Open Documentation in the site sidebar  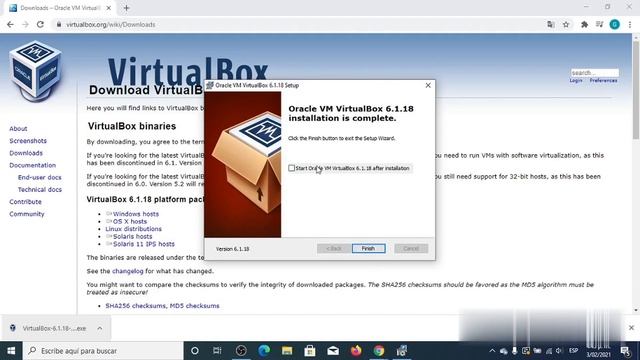[x=33, y=165]
